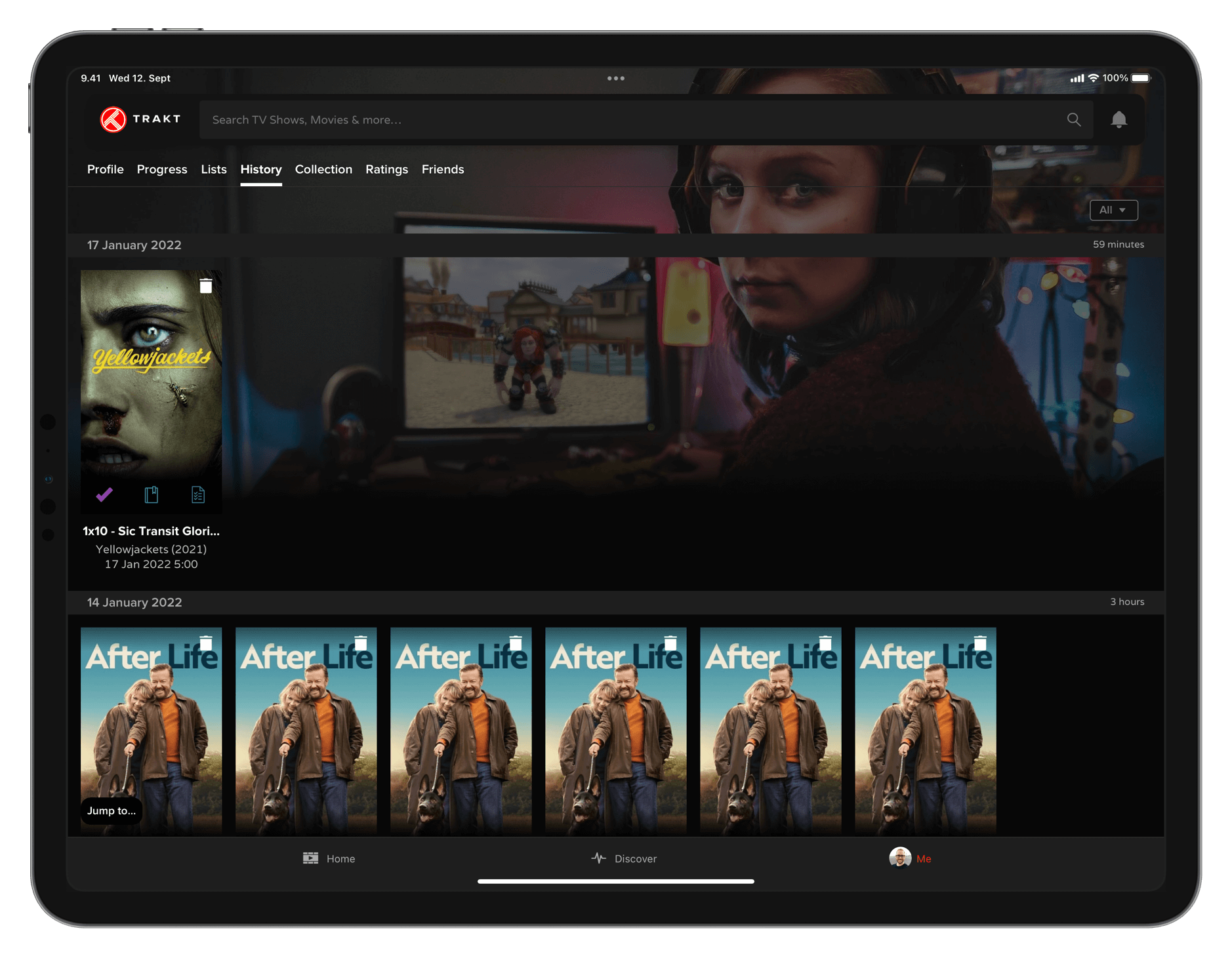Go to Home in bottom bar
The width and height of the screenshot is (1232, 958).
329,858
